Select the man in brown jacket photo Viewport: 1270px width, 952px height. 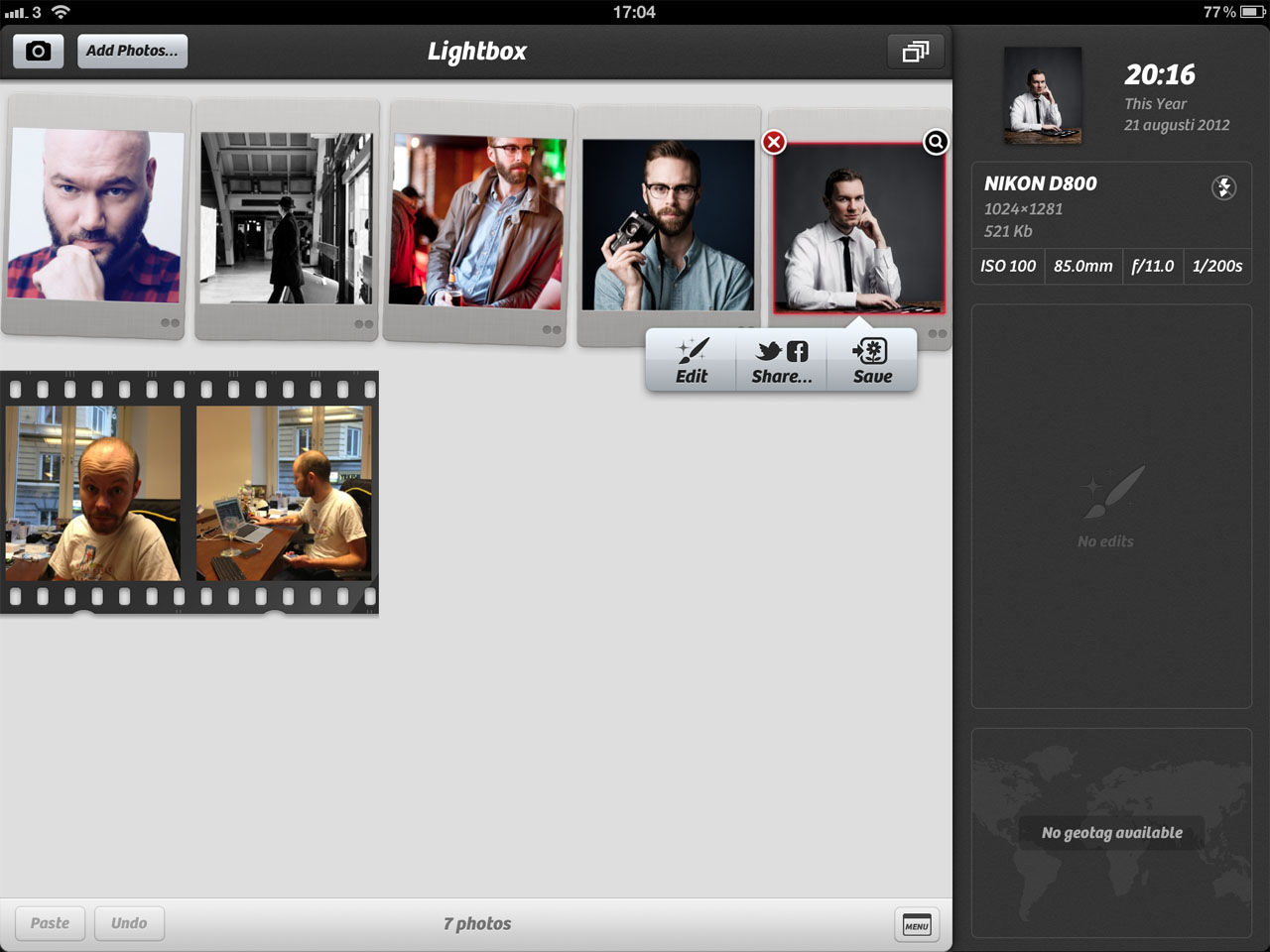[477, 221]
